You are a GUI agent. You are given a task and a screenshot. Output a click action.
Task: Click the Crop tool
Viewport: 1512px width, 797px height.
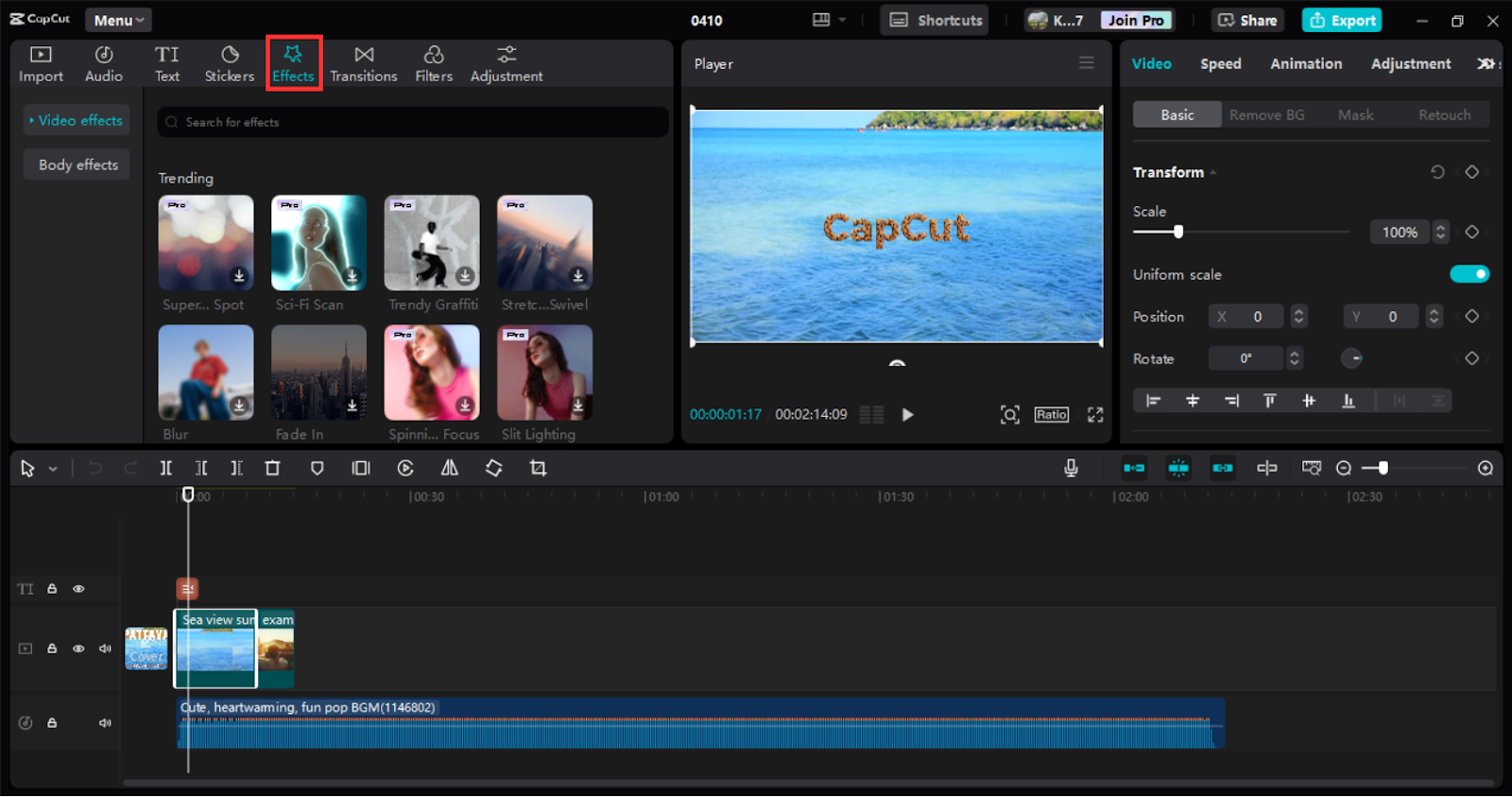539,468
